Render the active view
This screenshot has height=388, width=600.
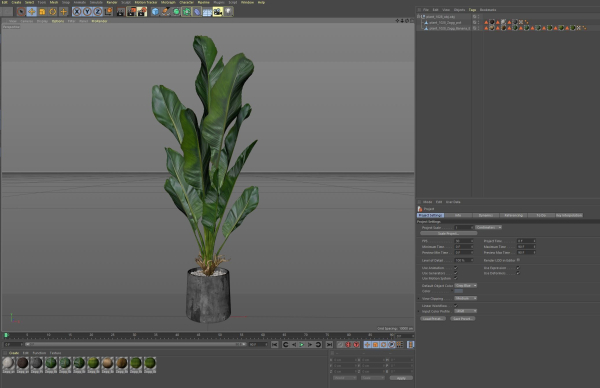click(121, 12)
